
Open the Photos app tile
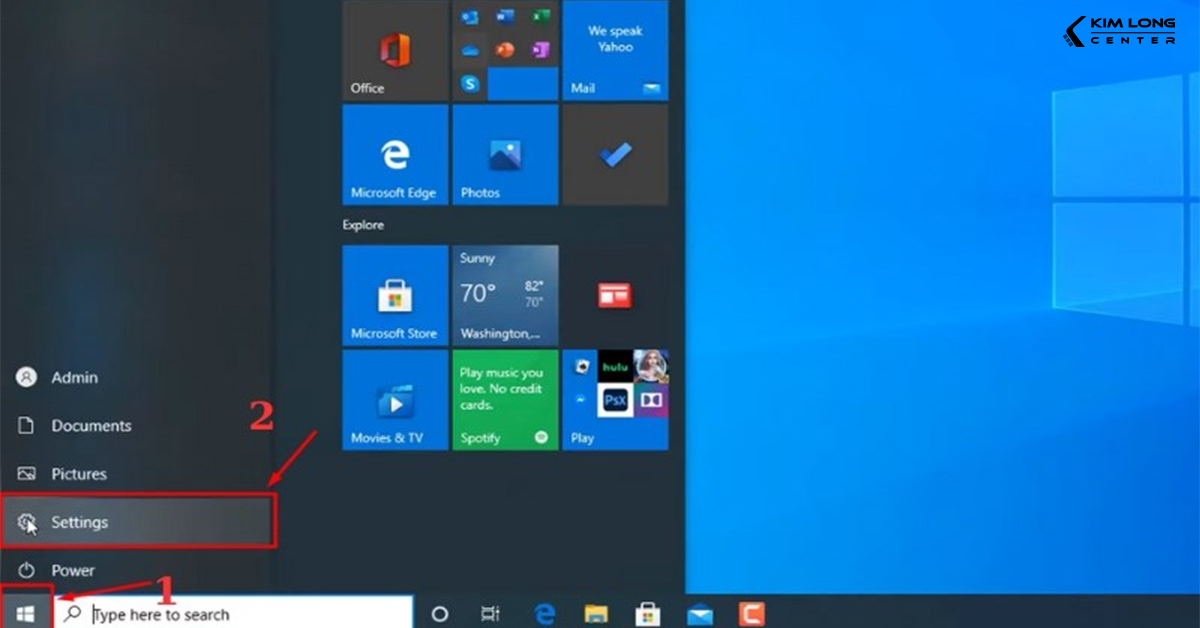click(505, 155)
